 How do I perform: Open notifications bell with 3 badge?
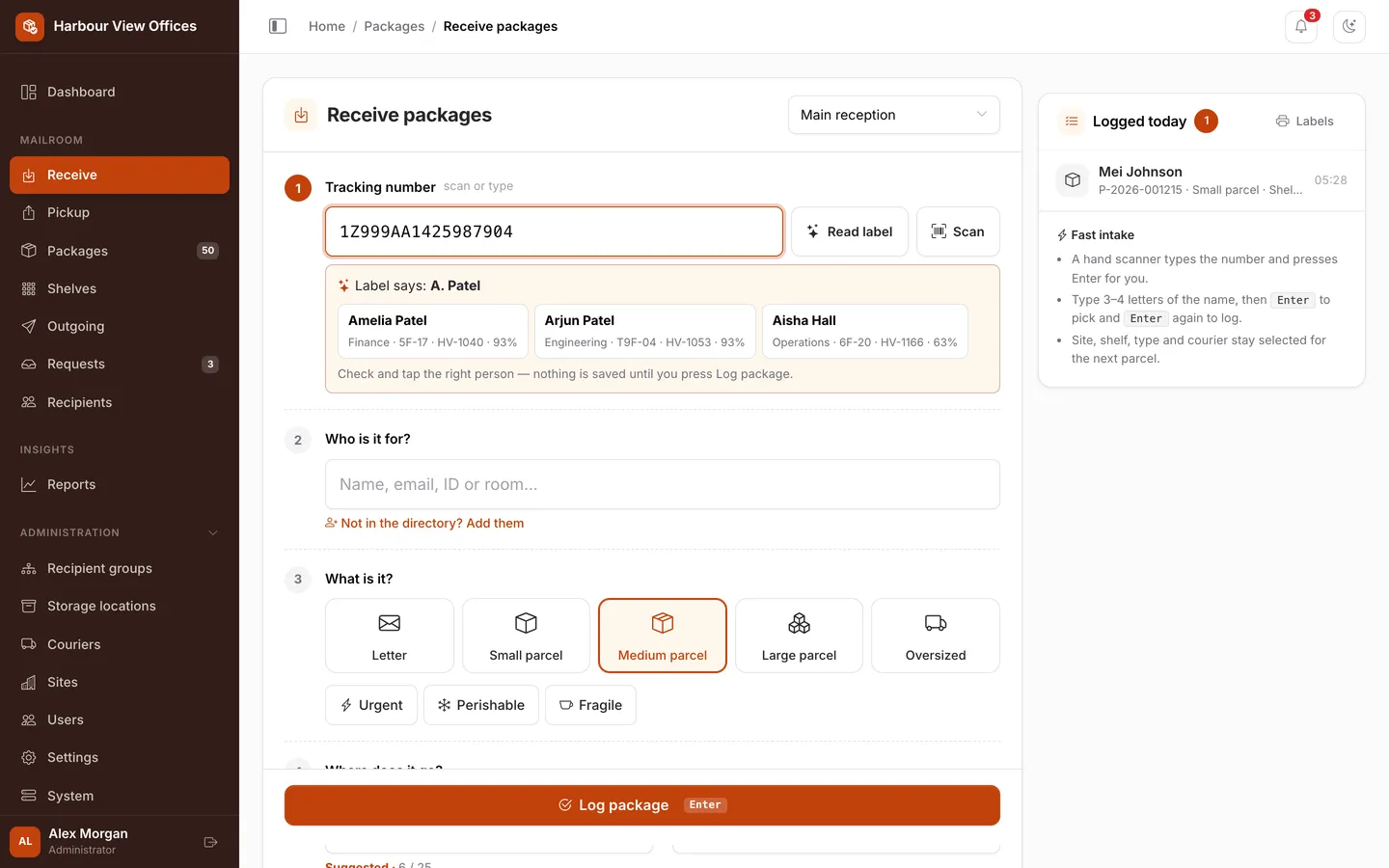point(1301,26)
